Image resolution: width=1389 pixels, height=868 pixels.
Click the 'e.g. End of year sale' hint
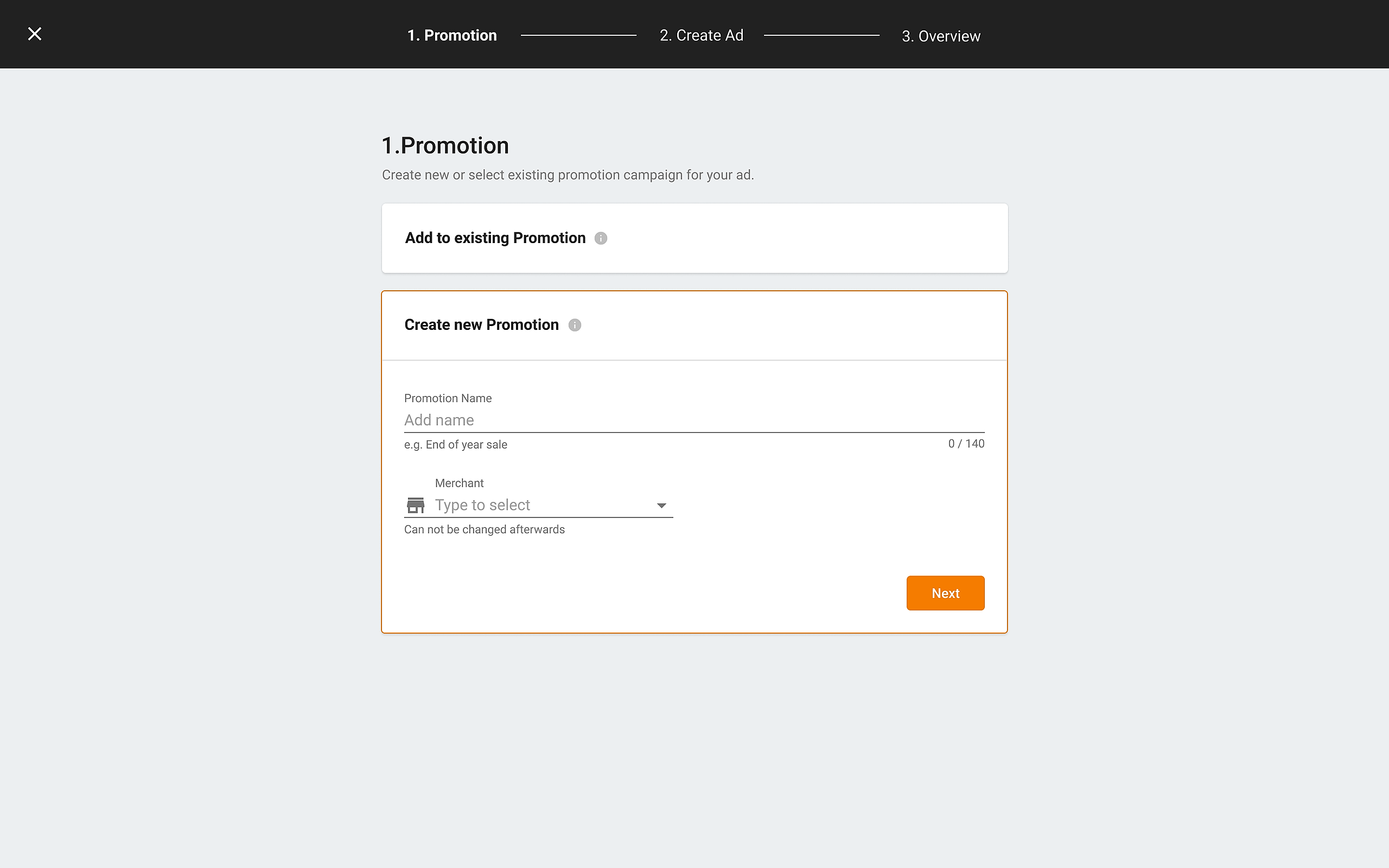click(455, 445)
